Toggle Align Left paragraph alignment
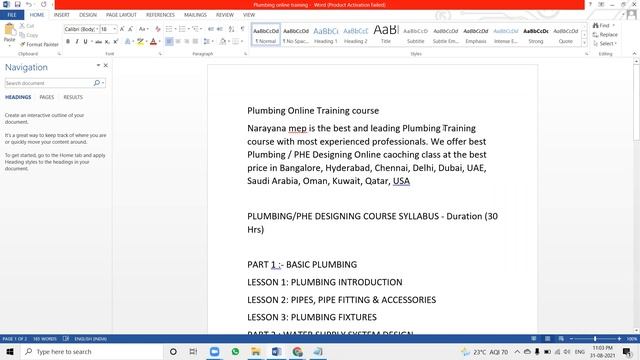Image resolution: width=640 pixels, height=360 pixels. pos(169,42)
